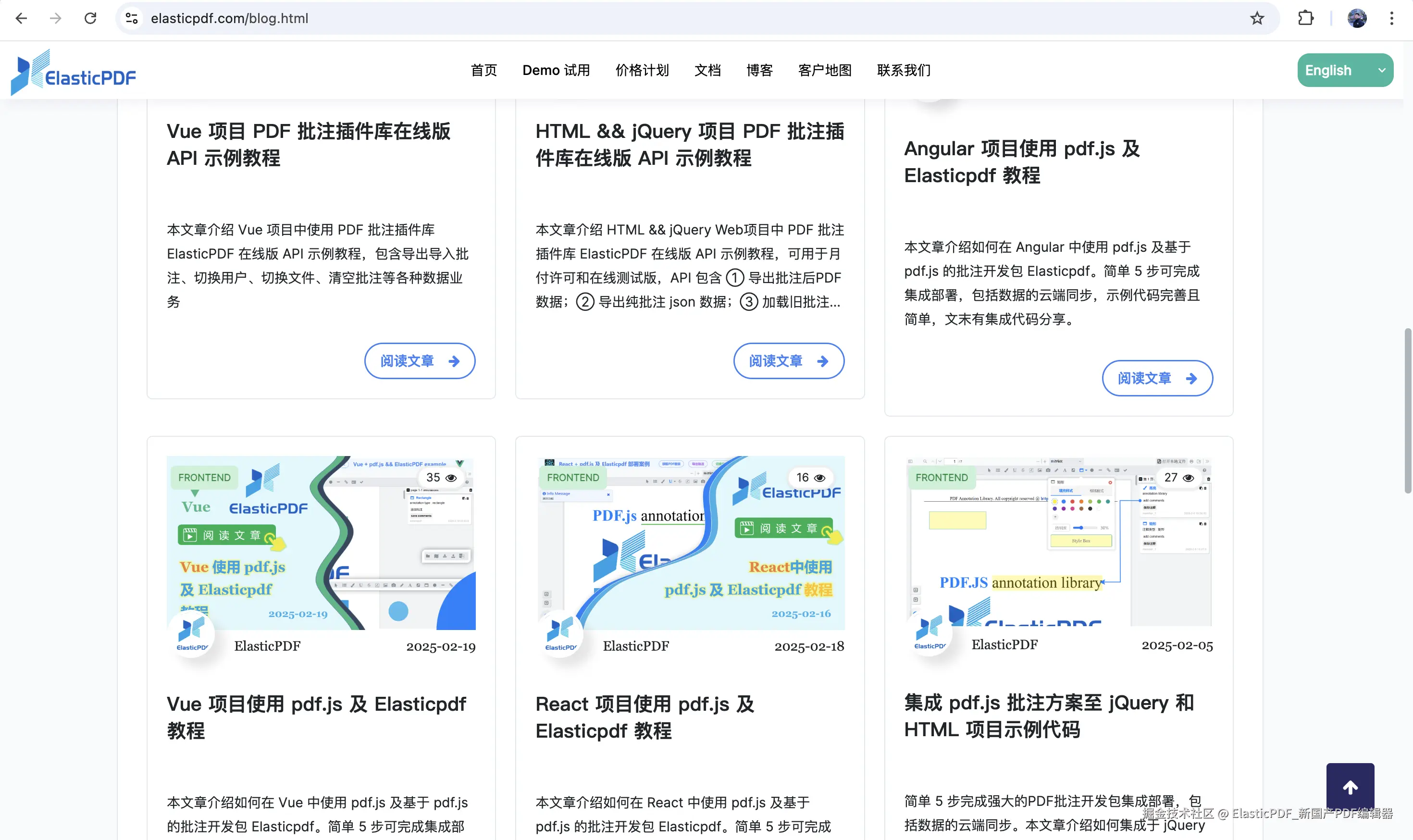Screen dimensions: 1413x840
Task: Reload the current page
Action: [x=90, y=18]
